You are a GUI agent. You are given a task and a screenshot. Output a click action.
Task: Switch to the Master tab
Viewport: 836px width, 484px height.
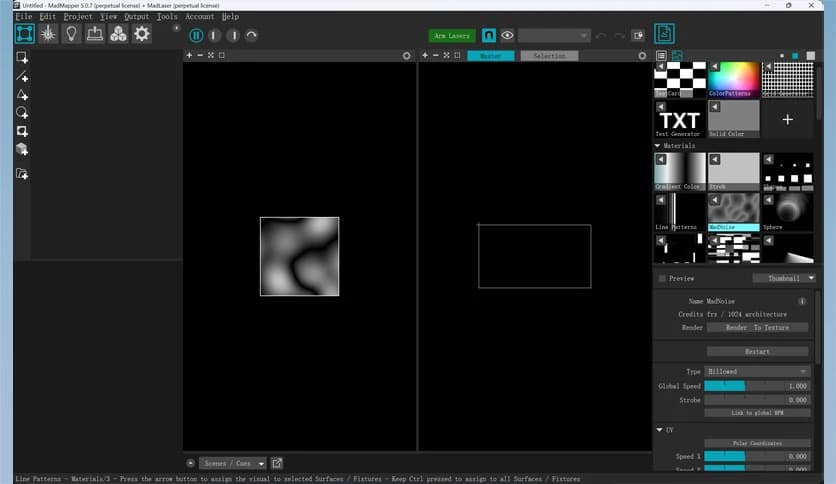[491, 55]
